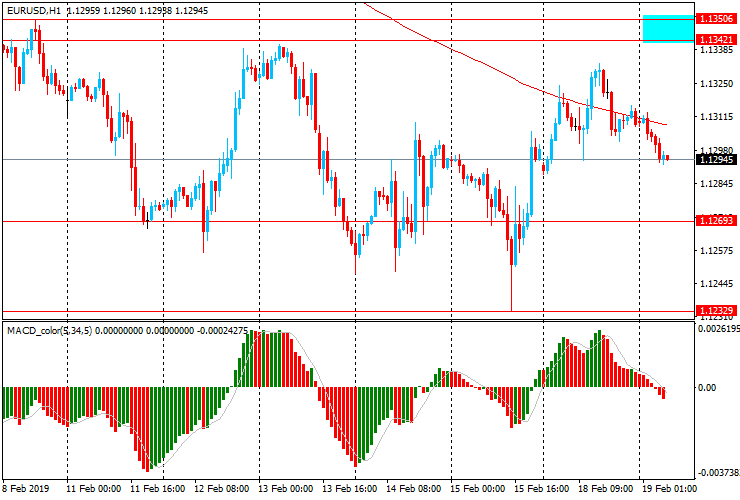740x500 pixels.
Task: Click the red 1.12693 price level label
Action: pos(716,220)
